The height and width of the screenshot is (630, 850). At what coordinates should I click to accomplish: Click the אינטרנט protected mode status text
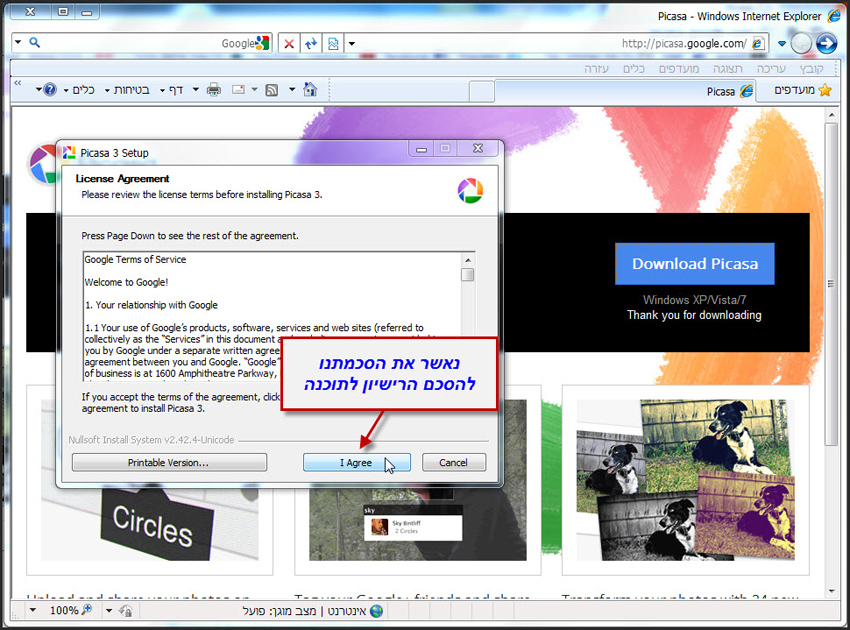(x=305, y=611)
